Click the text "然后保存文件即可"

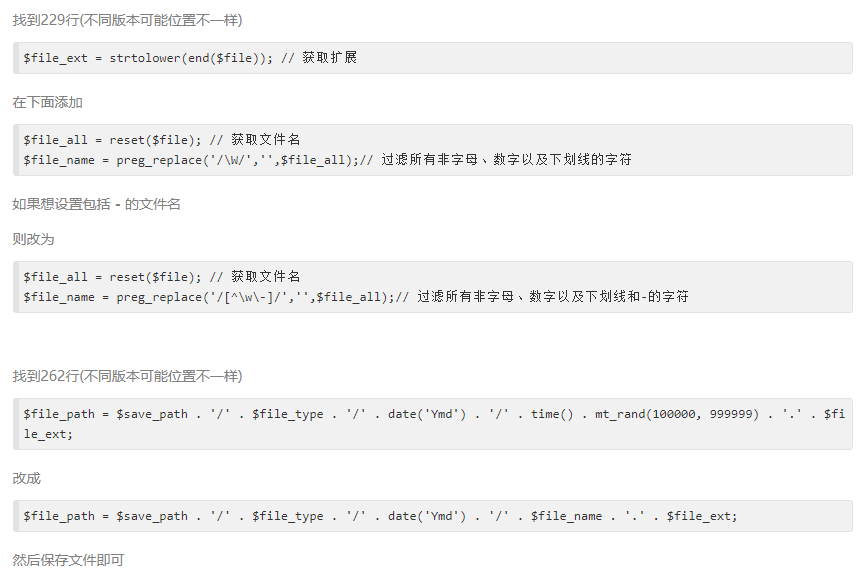pyautogui.click(x=68, y=560)
